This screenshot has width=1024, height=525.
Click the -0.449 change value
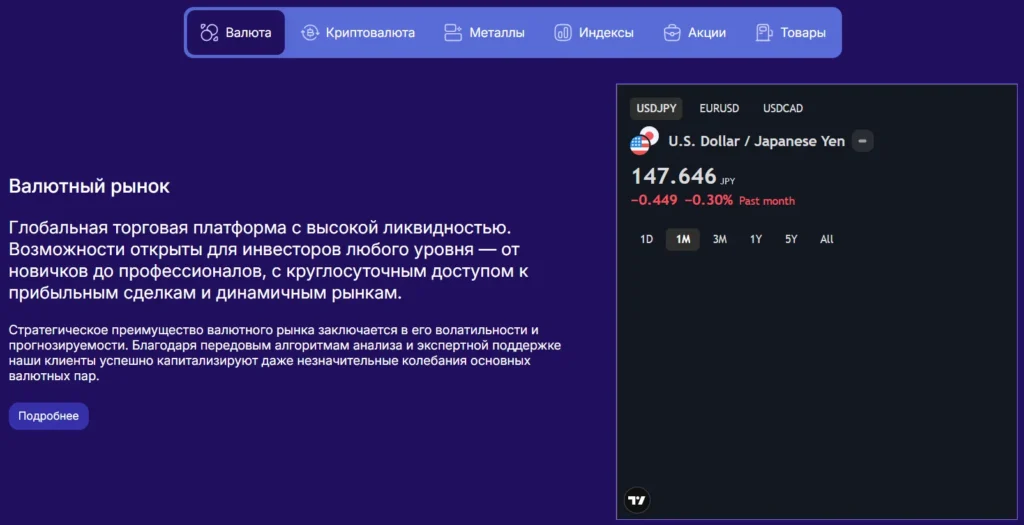[654, 200]
